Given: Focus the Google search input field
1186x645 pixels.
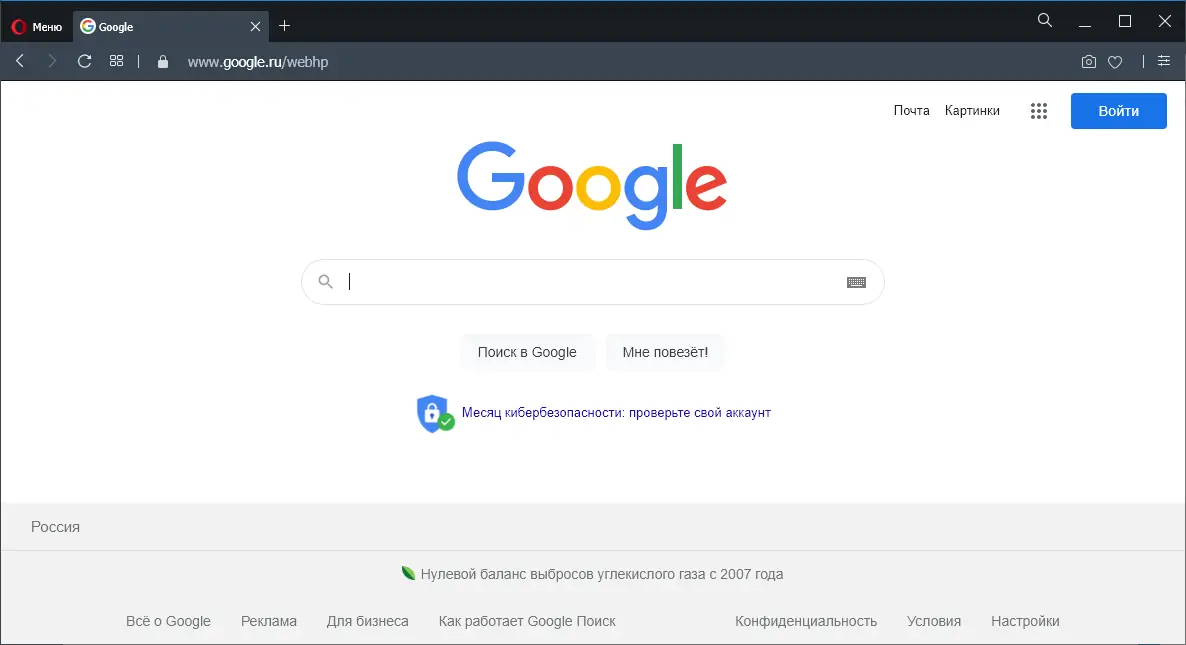Looking at the screenshot, I should pos(593,282).
